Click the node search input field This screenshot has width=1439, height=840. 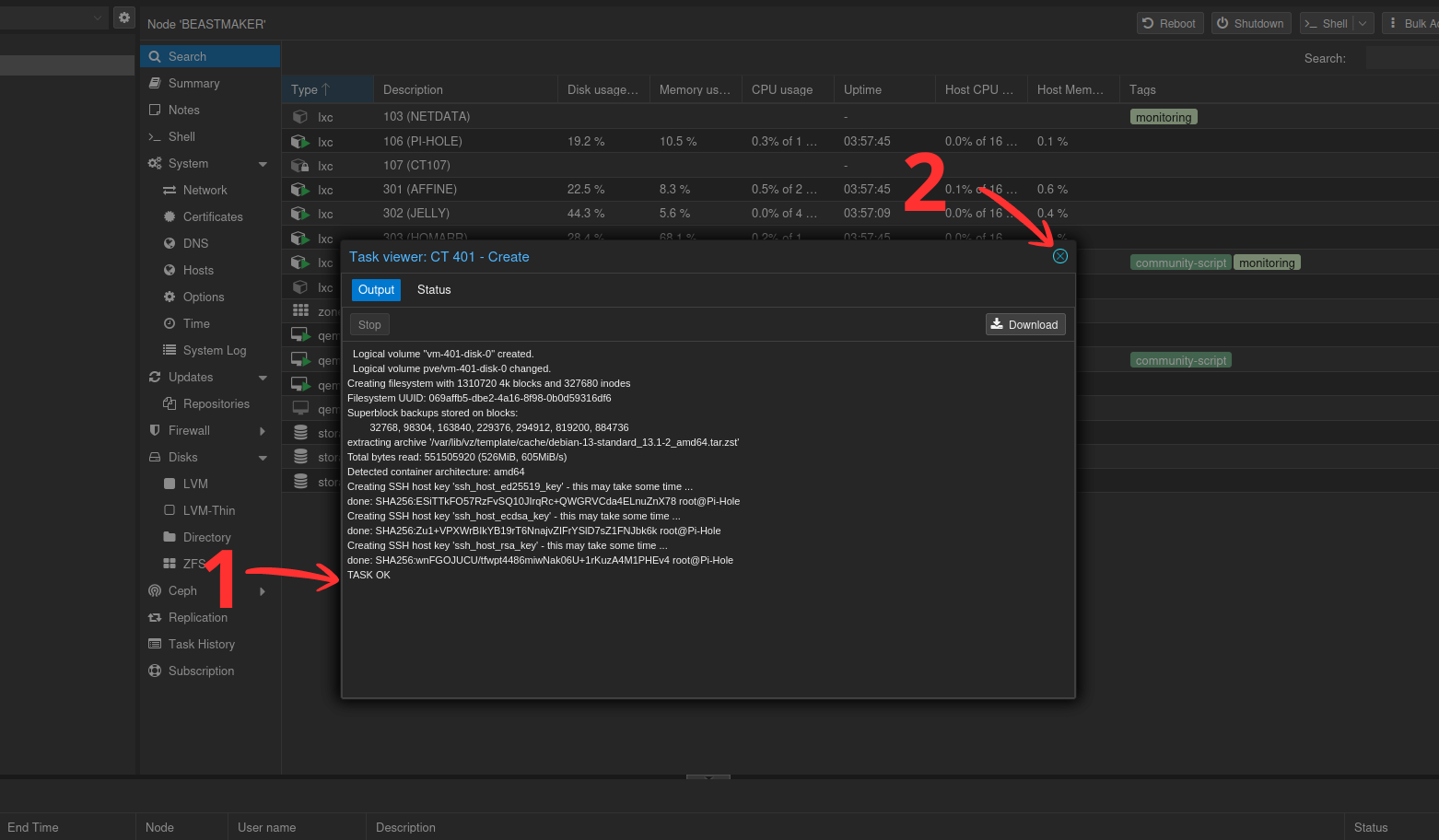click(1402, 58)
